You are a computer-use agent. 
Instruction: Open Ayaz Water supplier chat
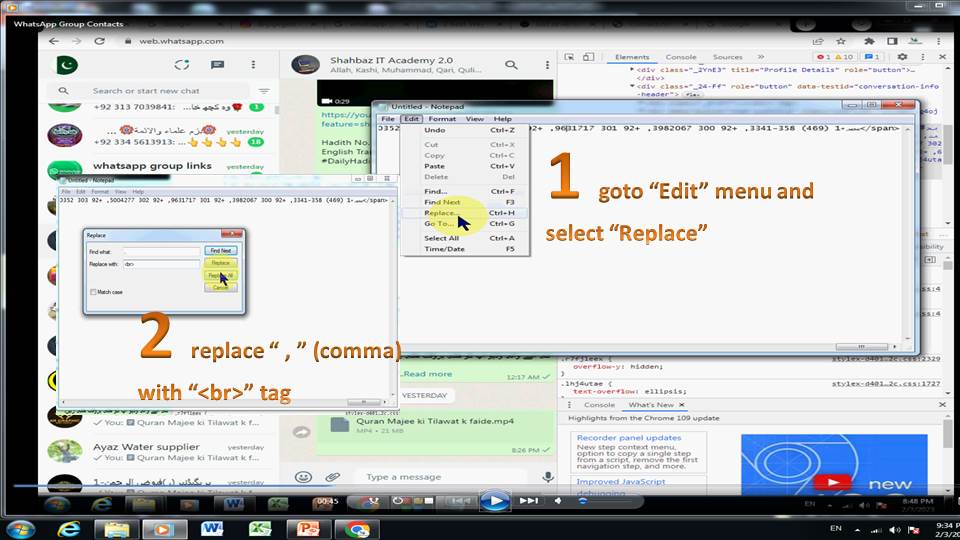[159, 452]
